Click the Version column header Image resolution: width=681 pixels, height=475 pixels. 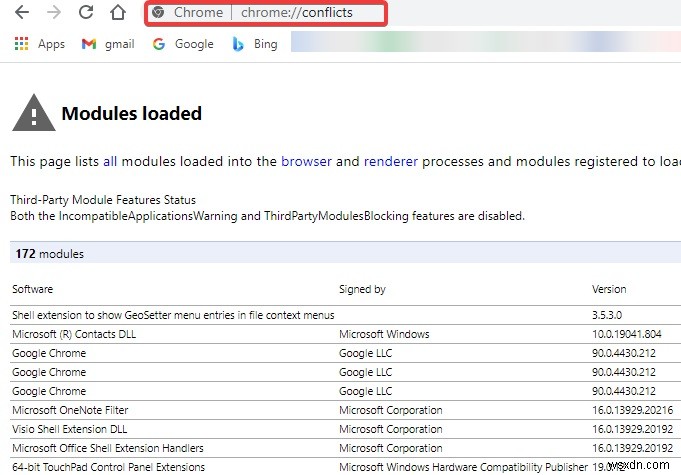click(609, 289)
